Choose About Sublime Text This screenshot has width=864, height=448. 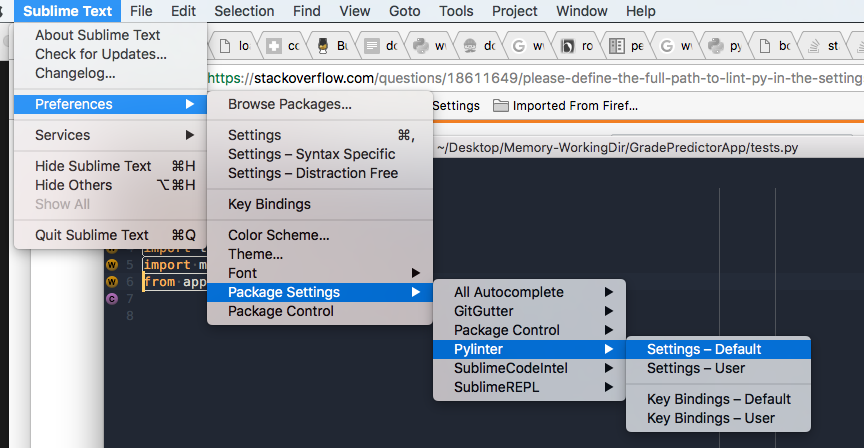click(110, 35)
